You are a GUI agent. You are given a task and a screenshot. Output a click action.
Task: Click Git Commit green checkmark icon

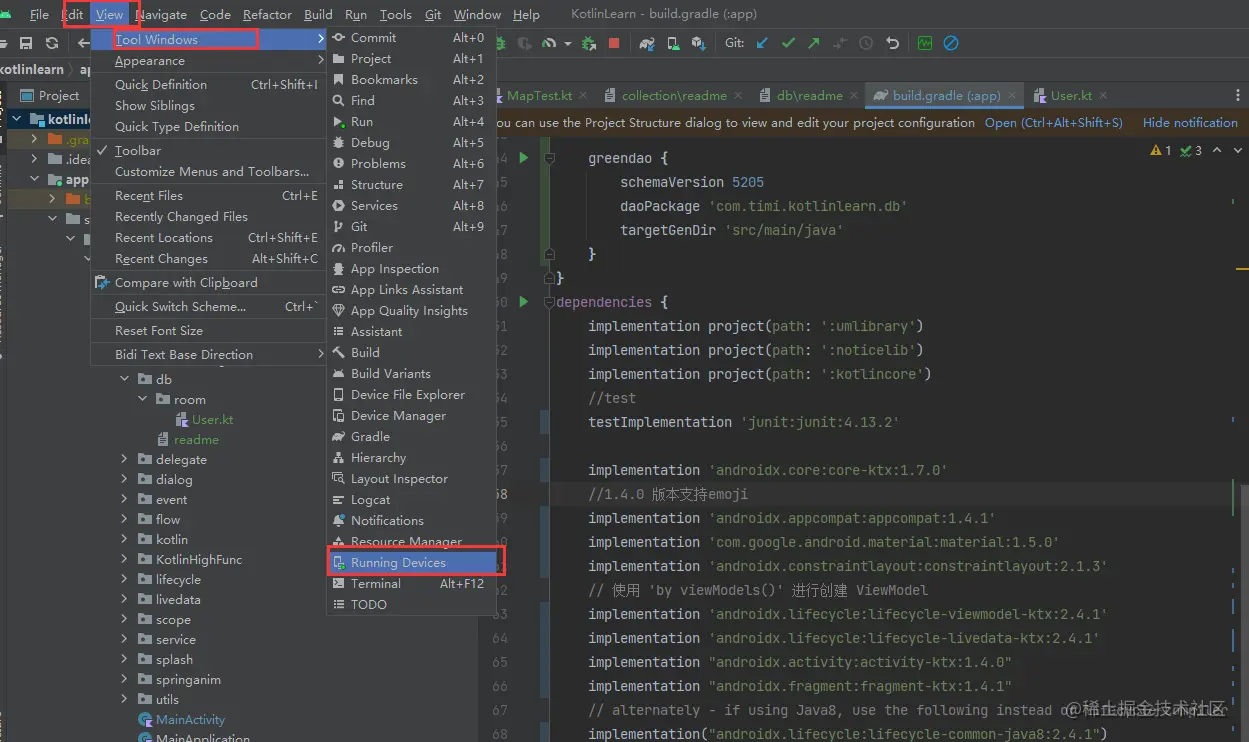(789, 44)
